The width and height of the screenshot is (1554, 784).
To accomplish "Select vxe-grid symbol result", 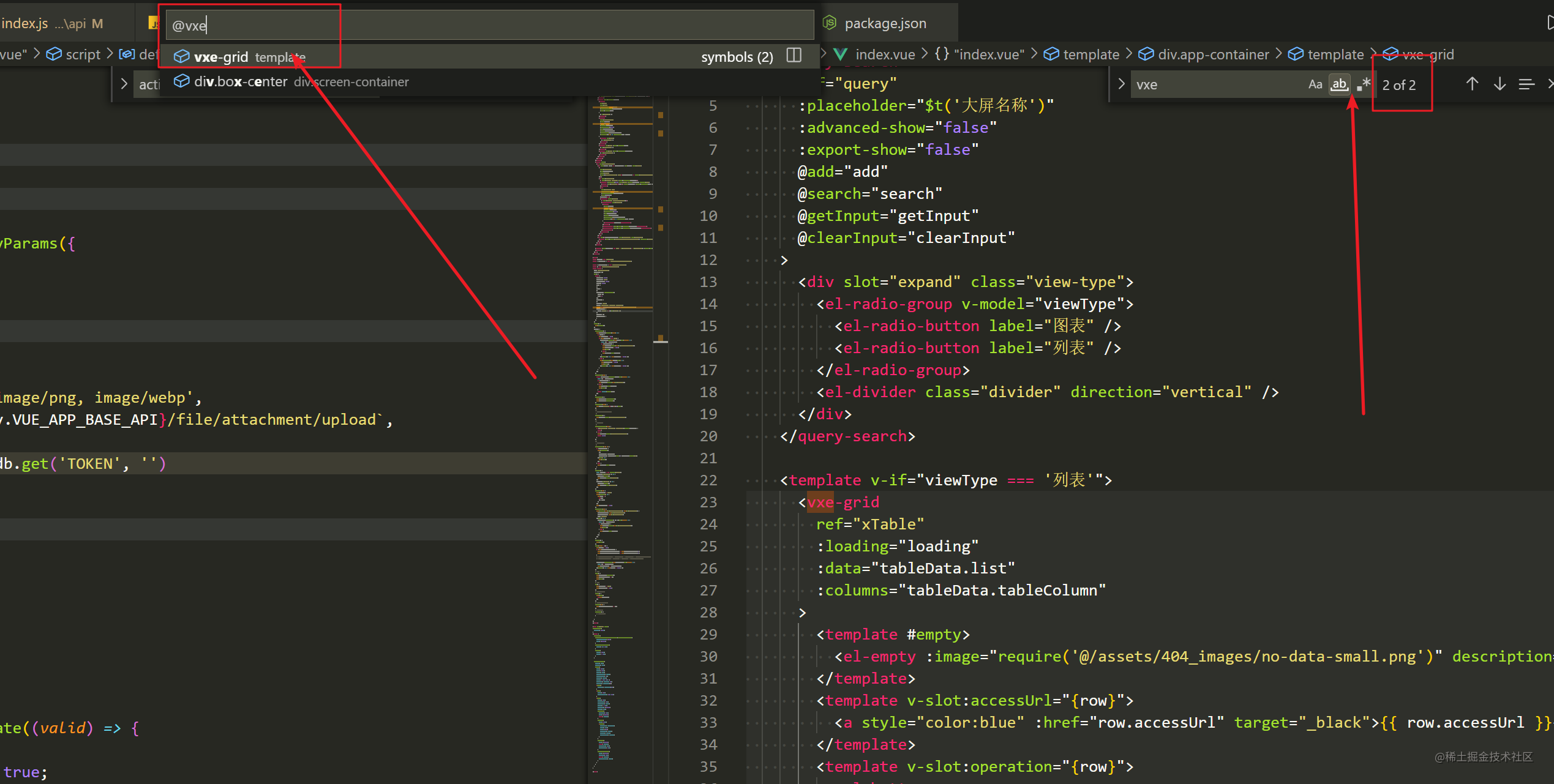I will click(x=489, y=56).
